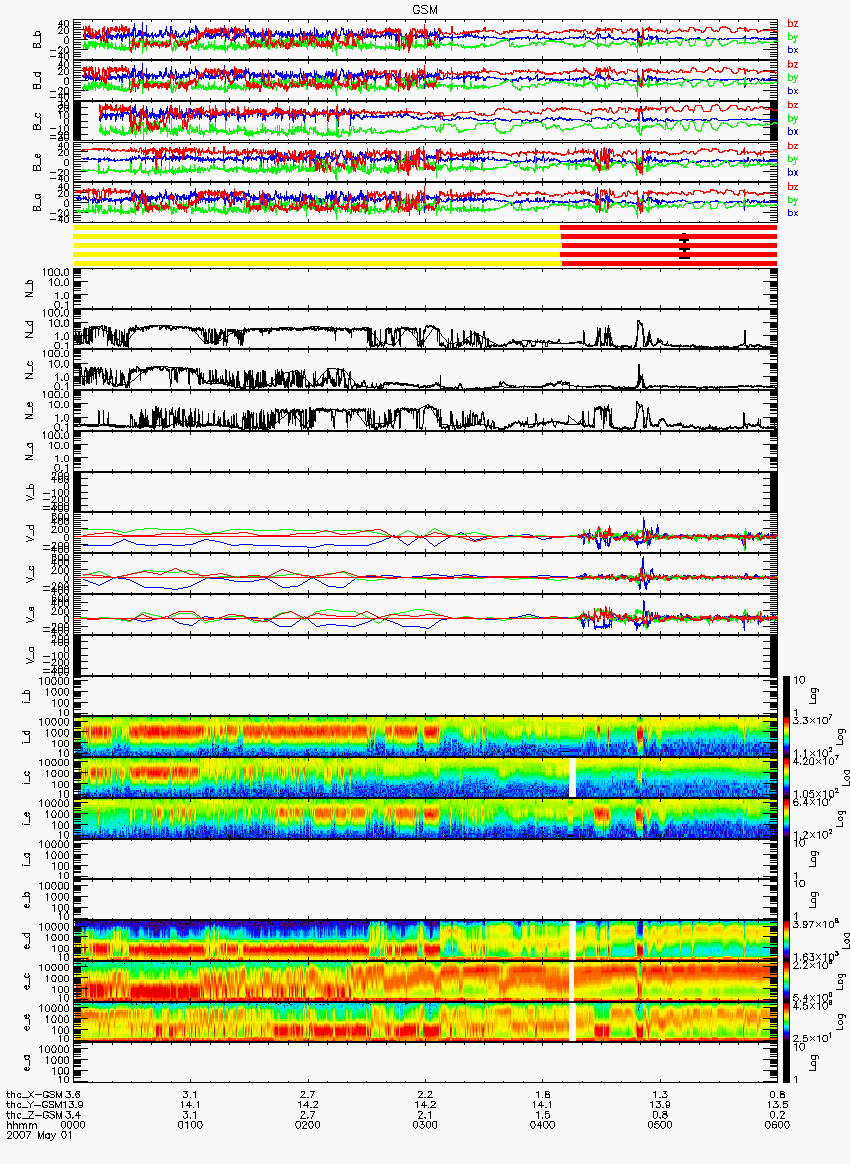Image resolution: width=850 pixels, height=1164 pixels.
Task: Click the 0300 time tick label
Action: (425, 1125)
